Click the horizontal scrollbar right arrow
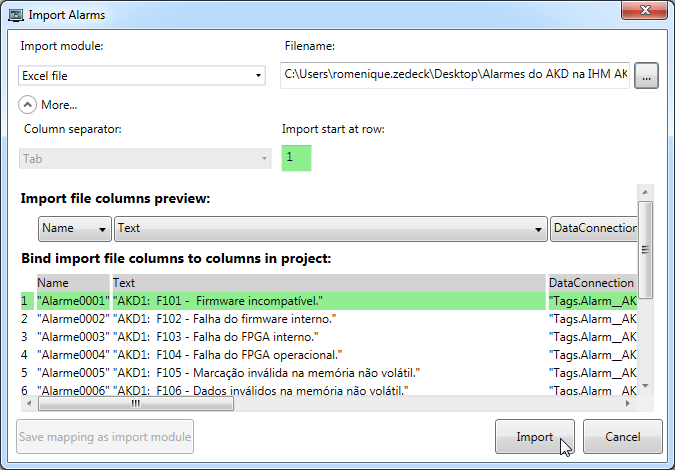Image resolution: width=675 pixels, height=470 pixels. click(x=628, y=403)
